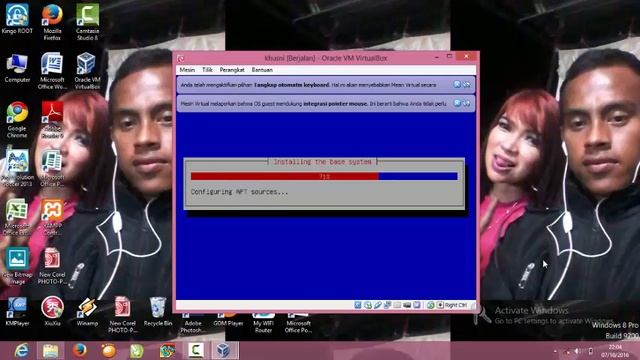
Task: Dismiss the keyboard capture notification with its last icon
Action: tap(467, 84)
